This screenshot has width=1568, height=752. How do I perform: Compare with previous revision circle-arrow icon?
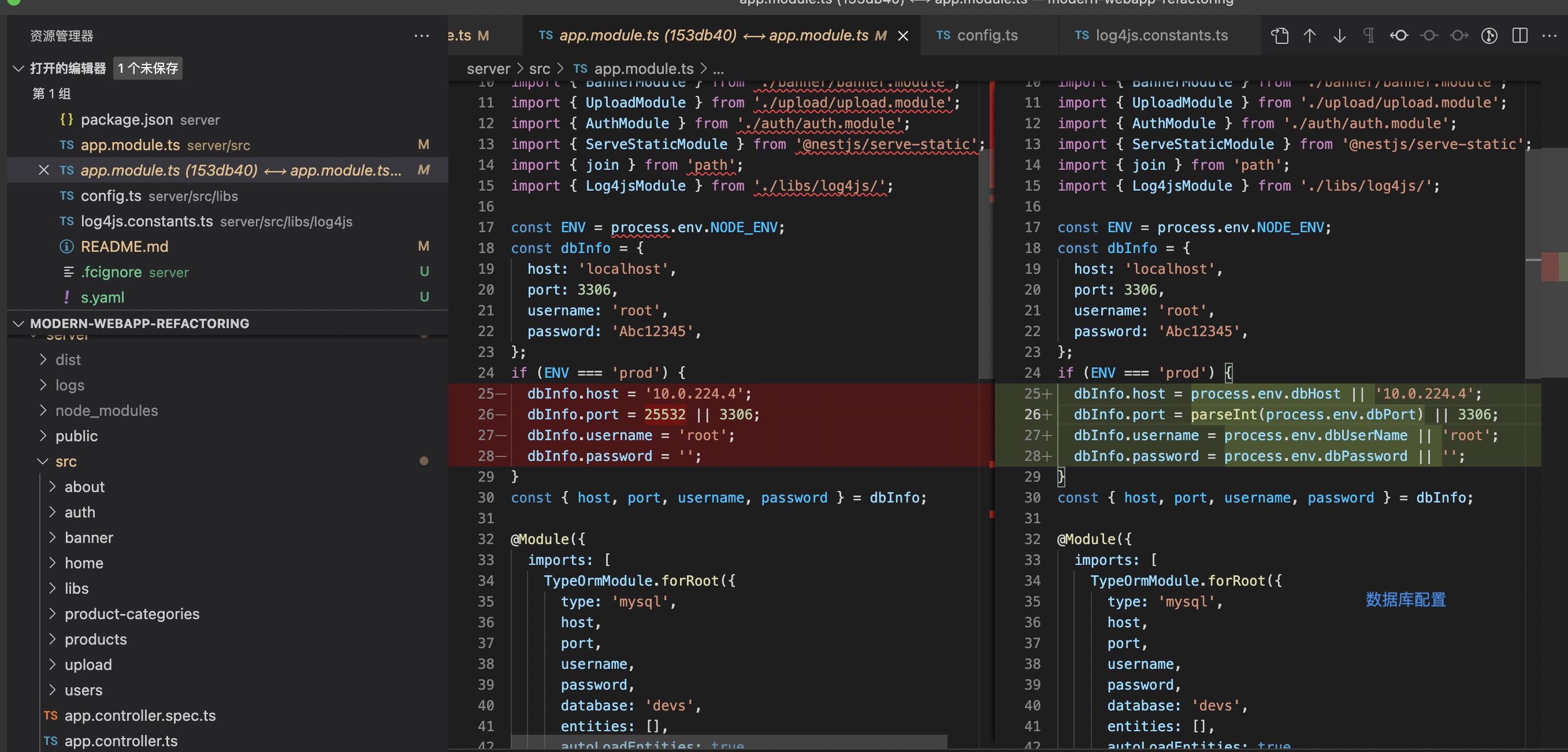coord(1399,36)
